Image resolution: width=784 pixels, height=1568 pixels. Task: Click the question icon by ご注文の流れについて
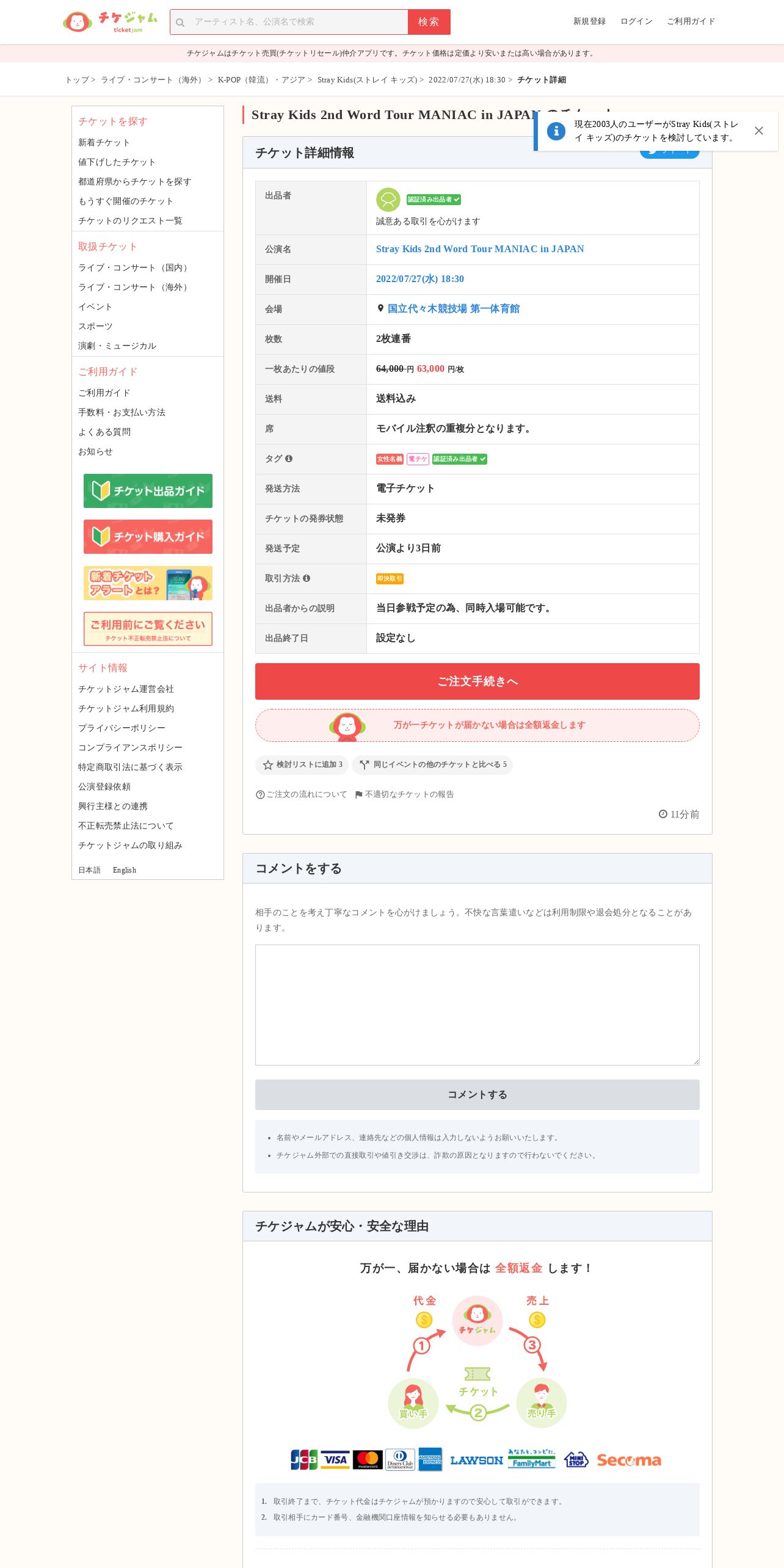(x=260, y=794)
